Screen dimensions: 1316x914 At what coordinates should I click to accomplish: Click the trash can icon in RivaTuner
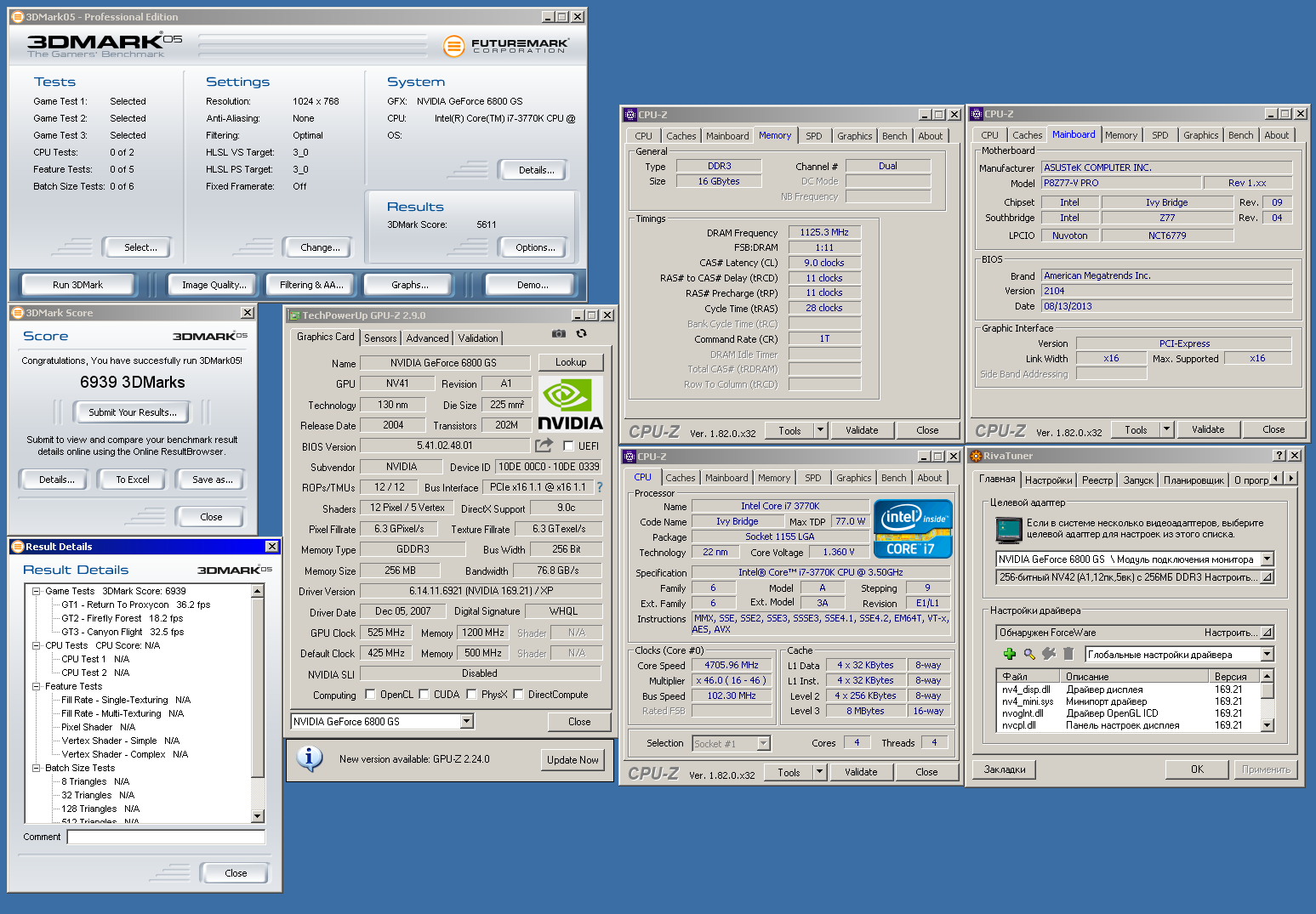[1068, 654]
